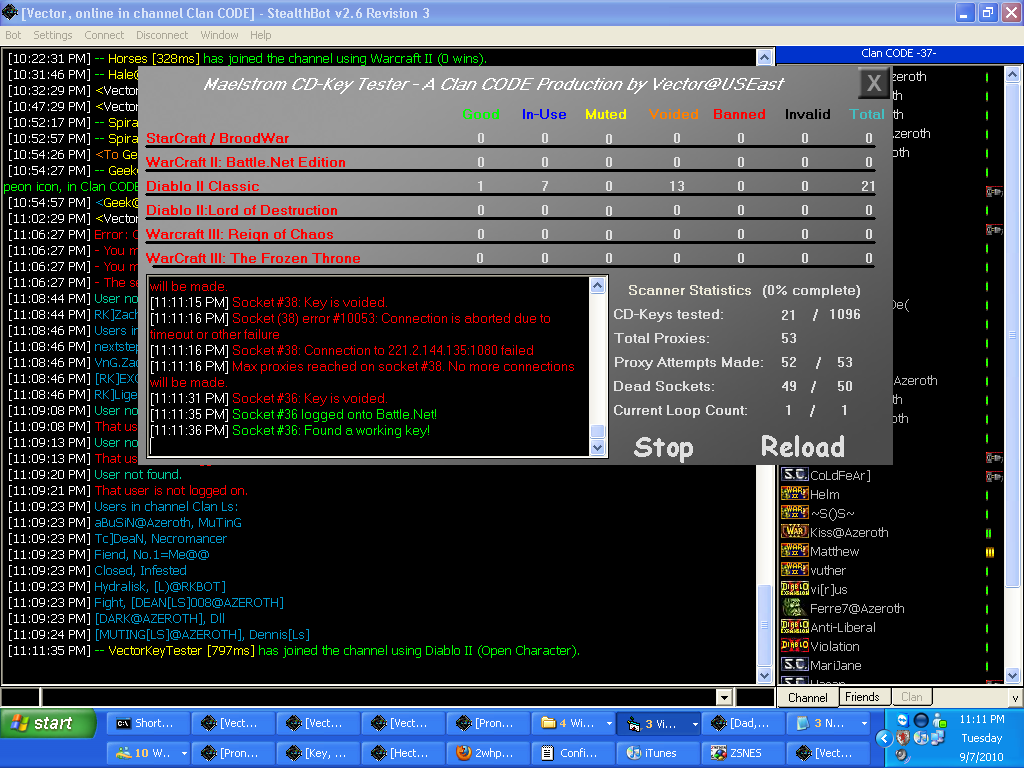This screenshot has width=1024, height=768.
Task: Expand hidden system tray icons chevron
Action: click(884, 739)
